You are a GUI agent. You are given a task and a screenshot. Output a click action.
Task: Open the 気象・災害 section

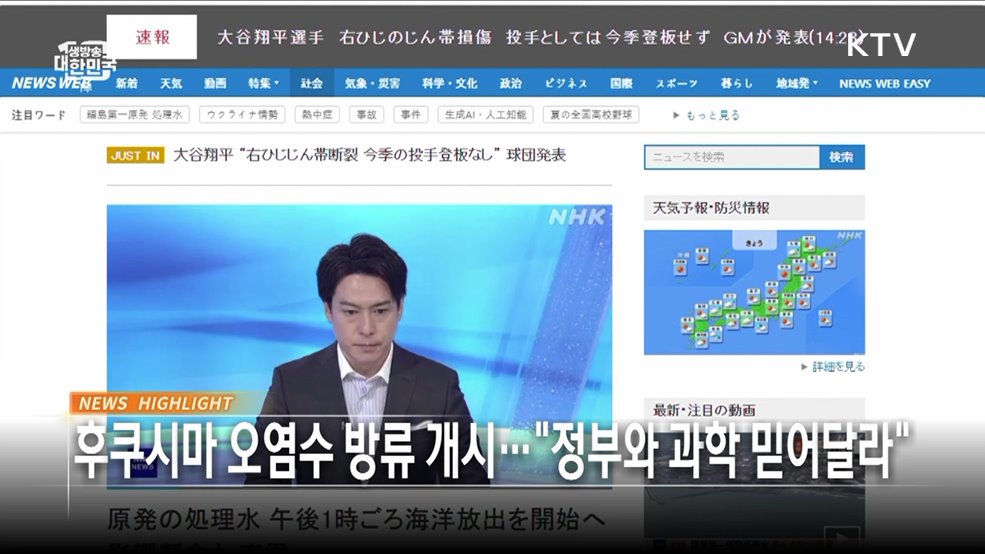click(x=372, y=84)
